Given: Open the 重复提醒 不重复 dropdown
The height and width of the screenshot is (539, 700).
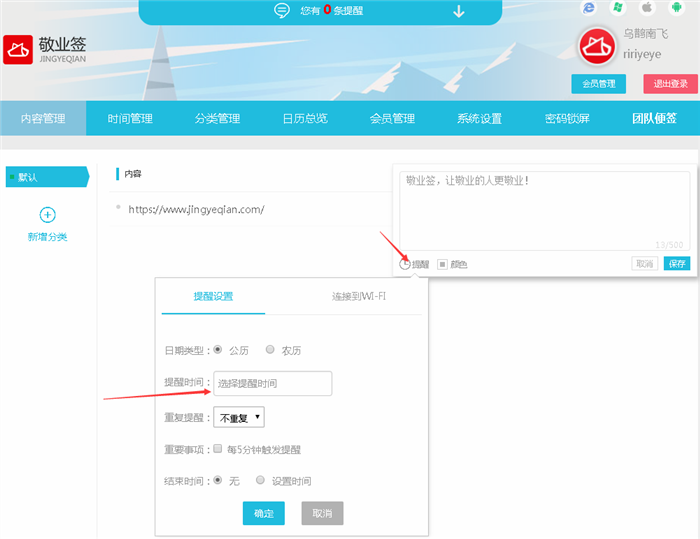Looking at the screenshot, I should pos(239,417).
